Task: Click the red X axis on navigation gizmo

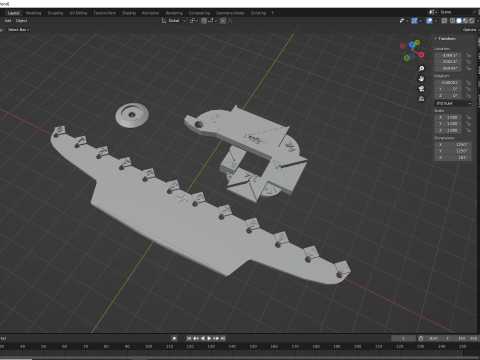Action: click(421, 55)
